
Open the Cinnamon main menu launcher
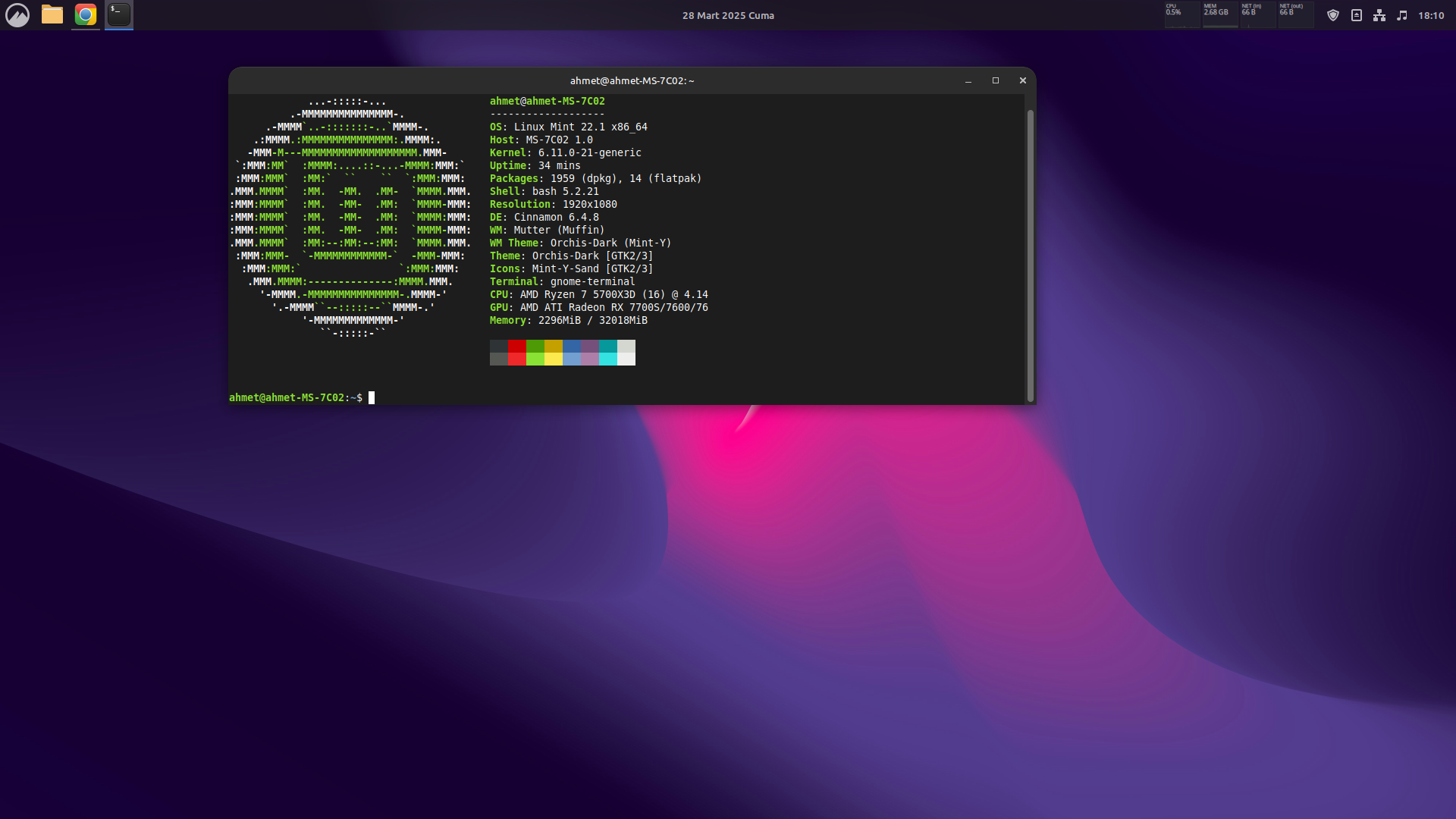point(17,15)
